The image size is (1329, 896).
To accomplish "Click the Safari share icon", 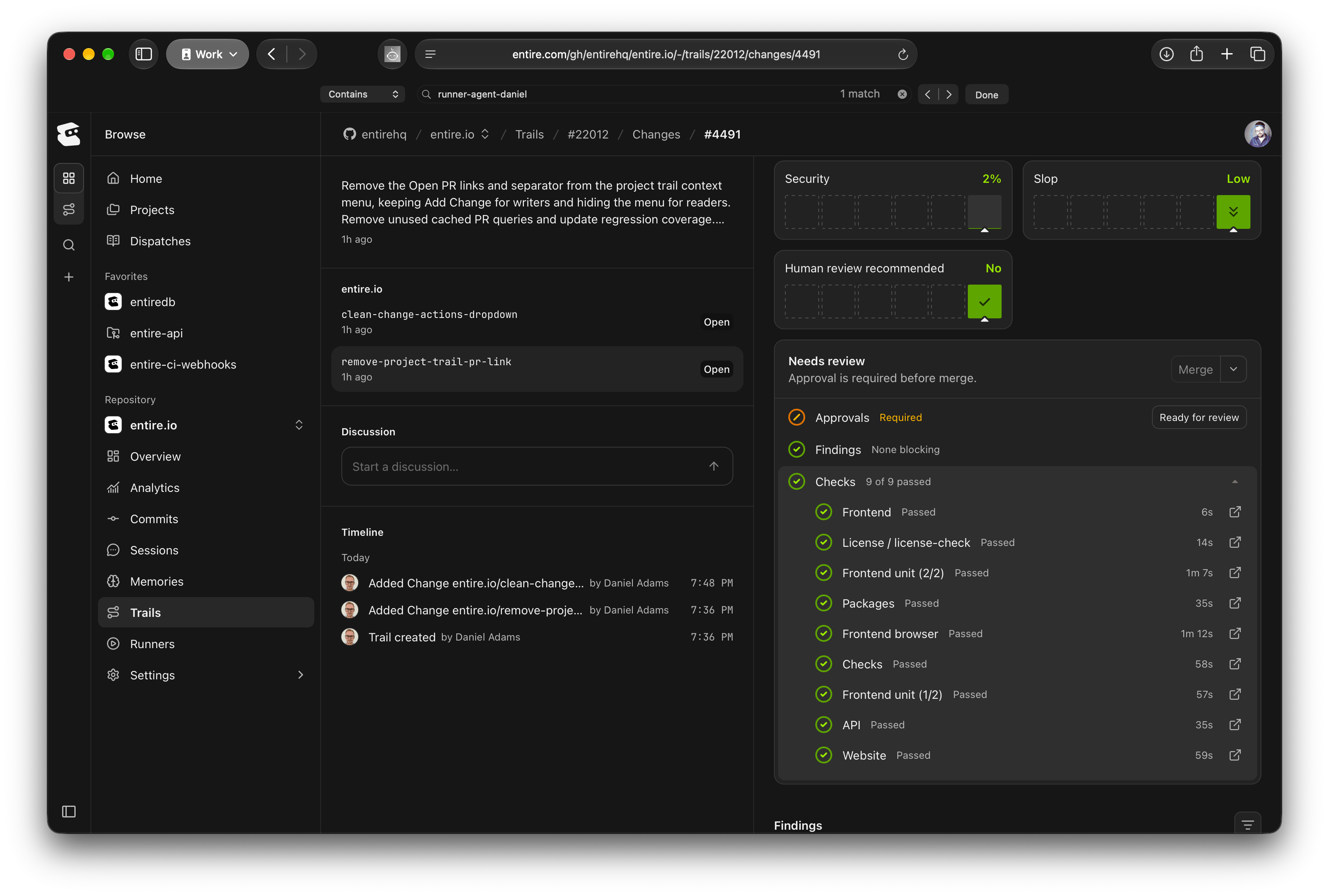I will click(x=1196, y=54).
